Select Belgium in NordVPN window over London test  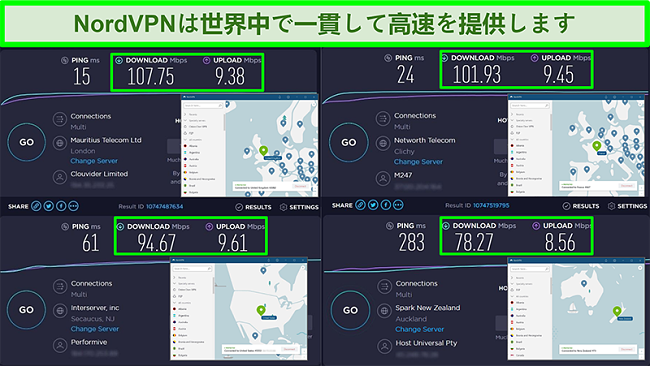192,172
